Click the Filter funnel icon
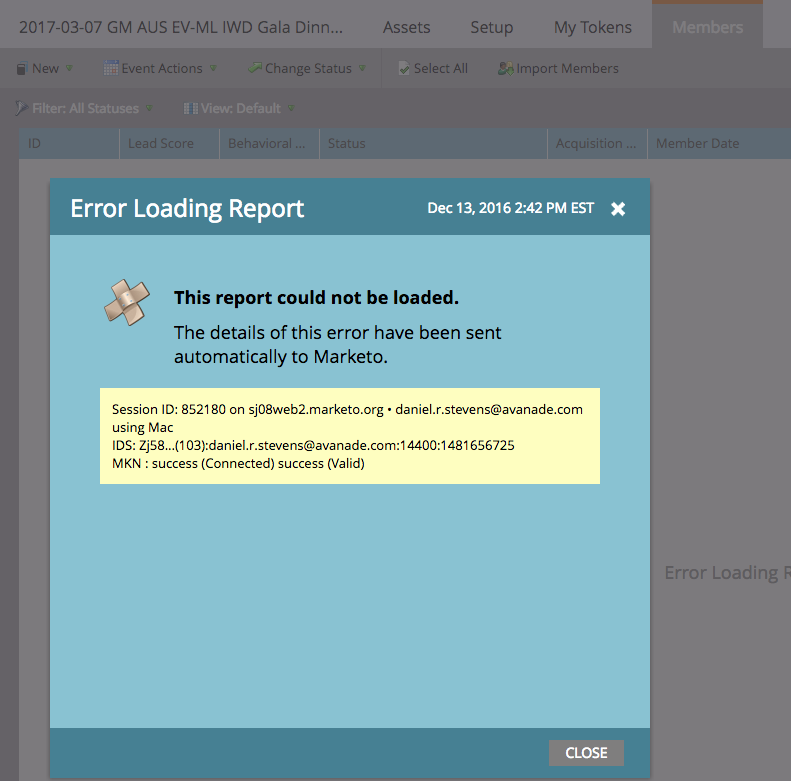 pyautogui.click(x=21, y=108)
